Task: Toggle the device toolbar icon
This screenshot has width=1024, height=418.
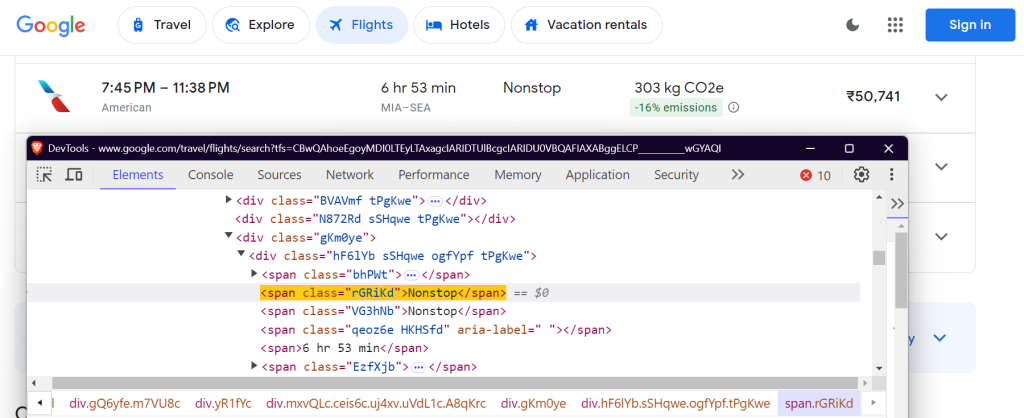Action: (x=74, y=175)
